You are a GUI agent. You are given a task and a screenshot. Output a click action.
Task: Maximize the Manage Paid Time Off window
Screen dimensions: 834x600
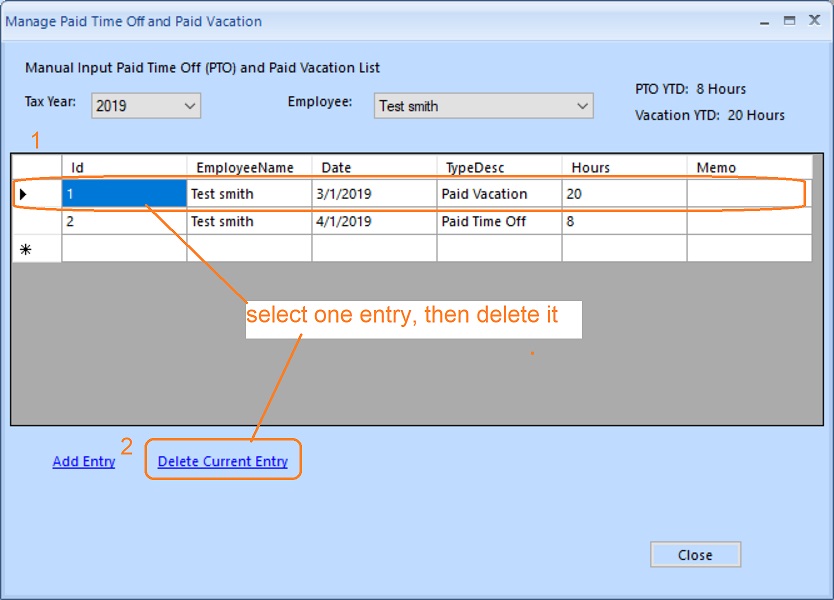coord(789,20)
